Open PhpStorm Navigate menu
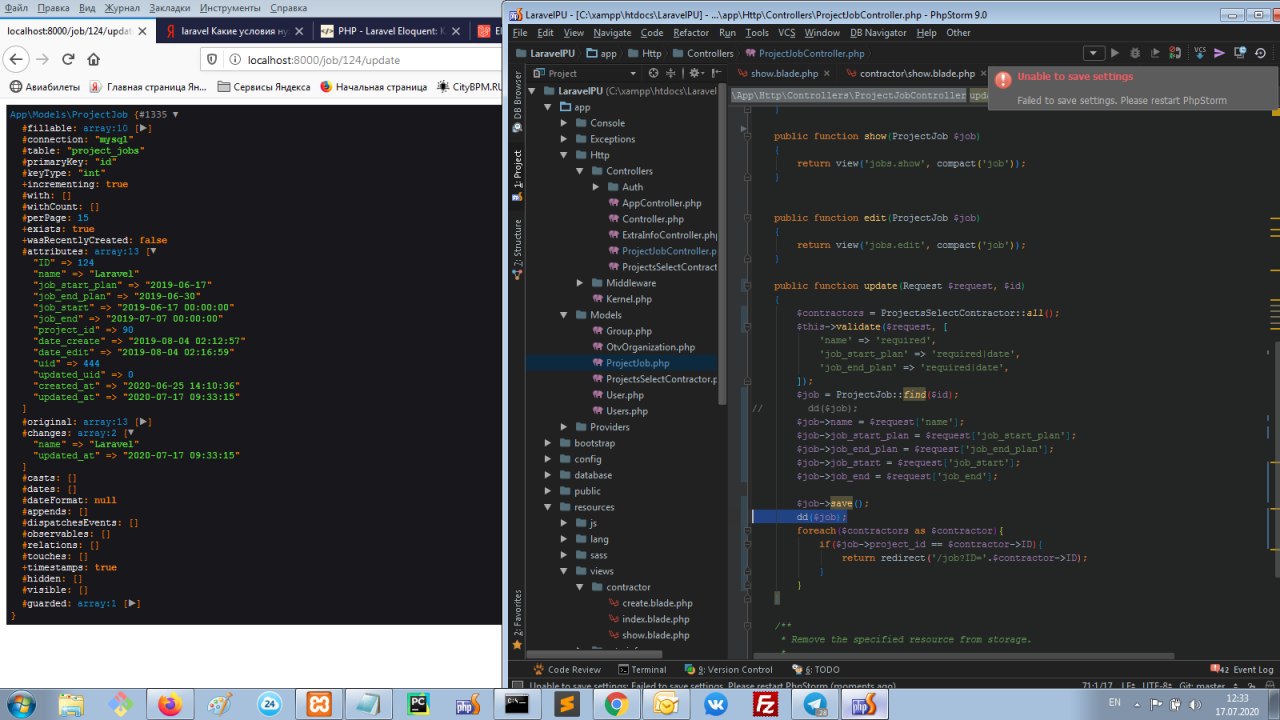This screenshot has width=1280, height=720. [x=612, y=32]
